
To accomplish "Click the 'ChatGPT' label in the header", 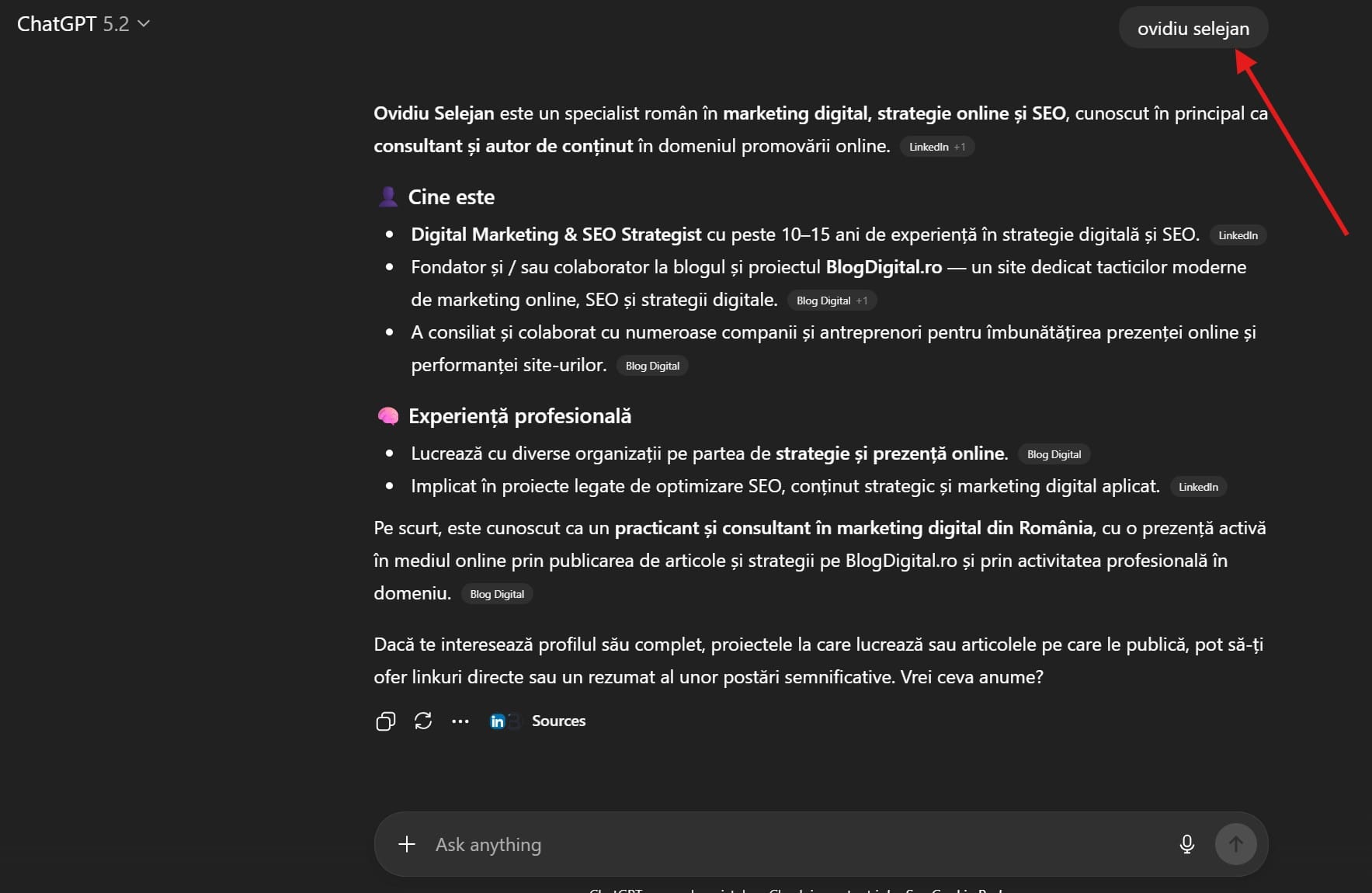I will point(55,23).
